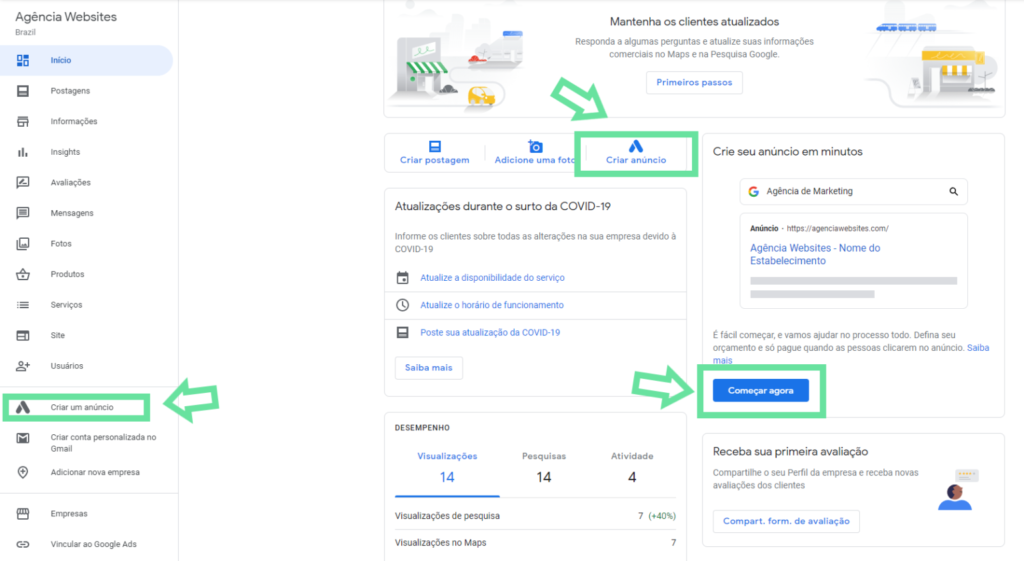Click the Começar agora button

coord(761,391)
